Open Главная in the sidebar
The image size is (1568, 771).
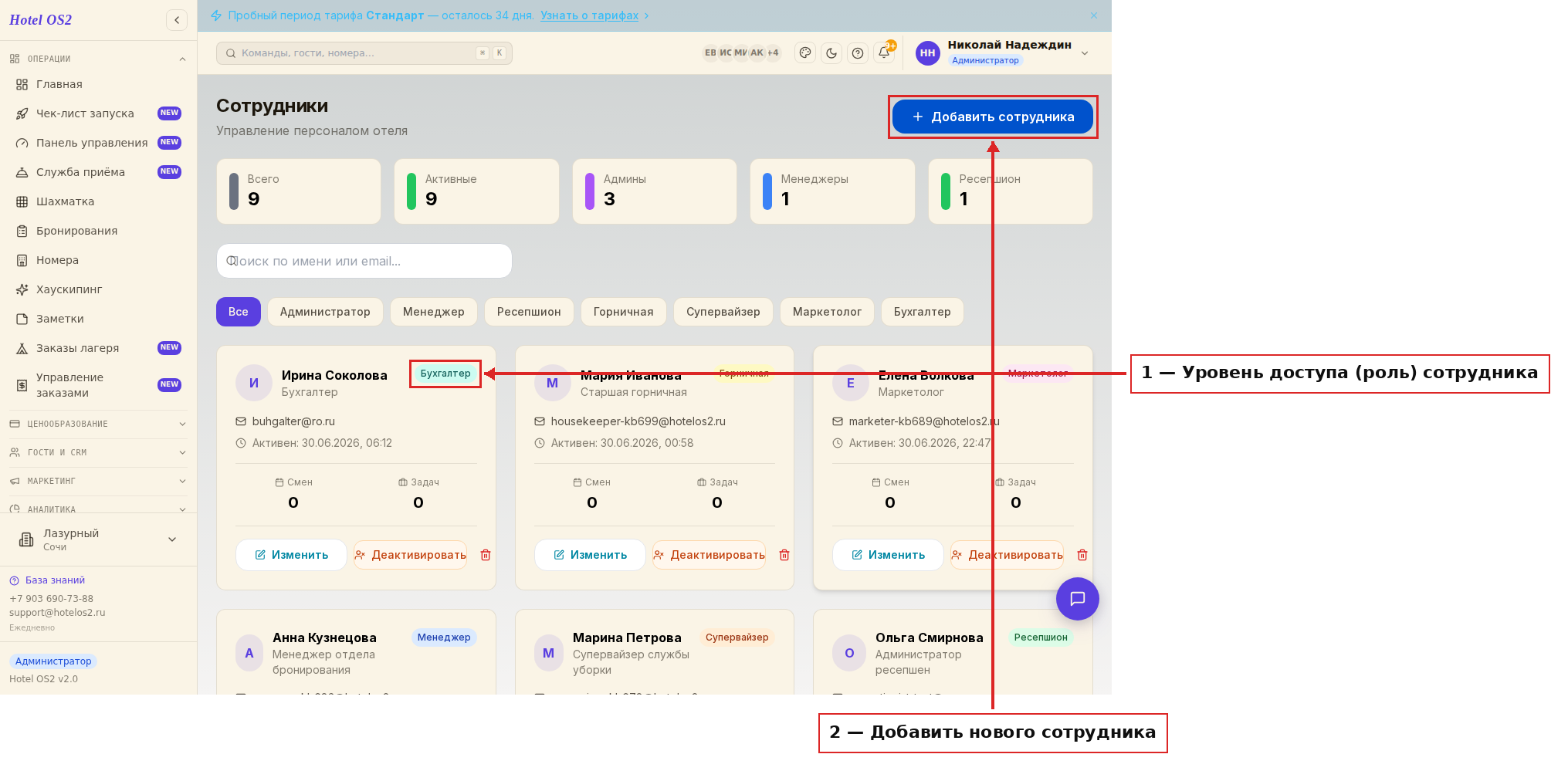click(x=99, y=84)
